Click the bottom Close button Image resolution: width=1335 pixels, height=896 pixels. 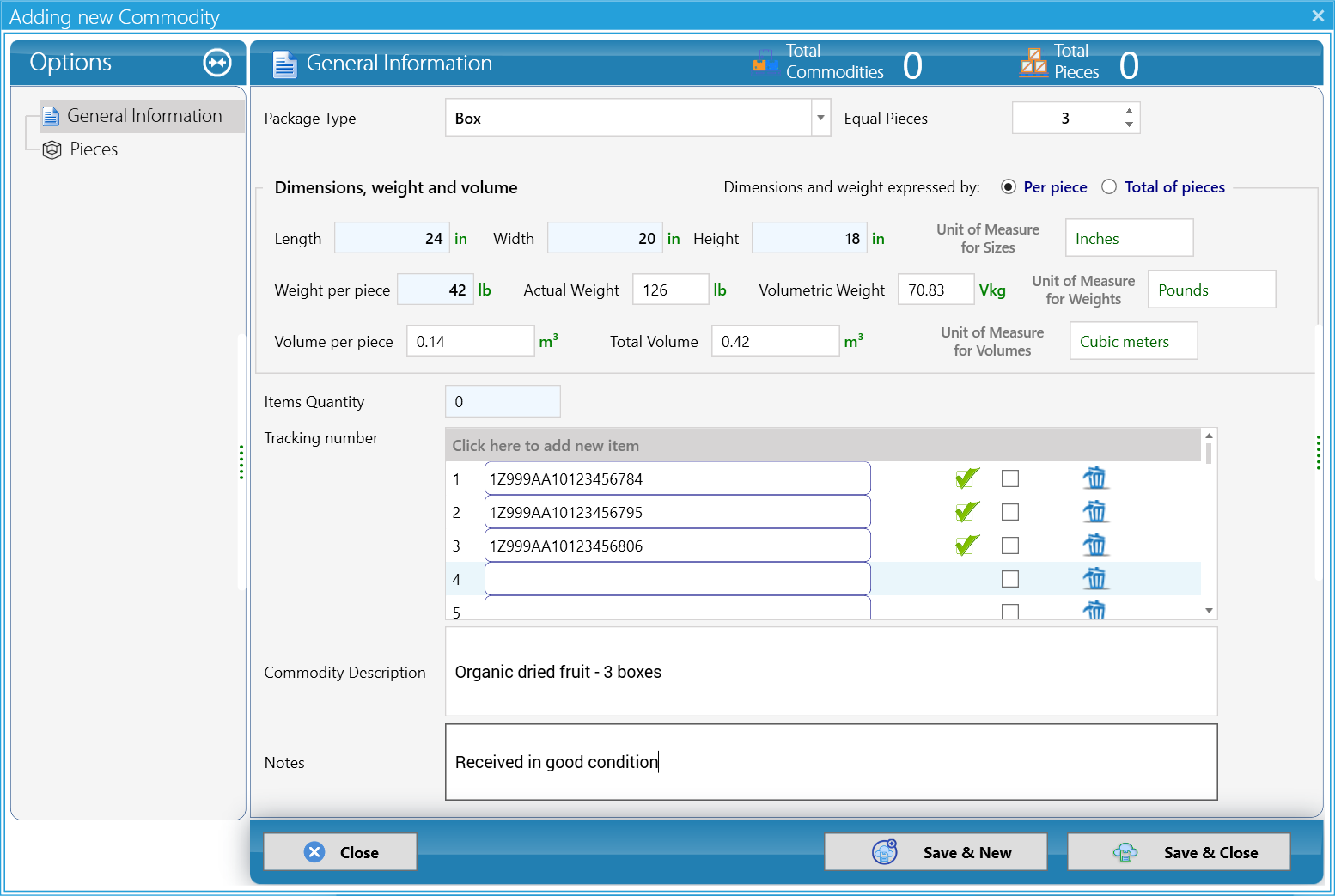(x=340, y=852)
